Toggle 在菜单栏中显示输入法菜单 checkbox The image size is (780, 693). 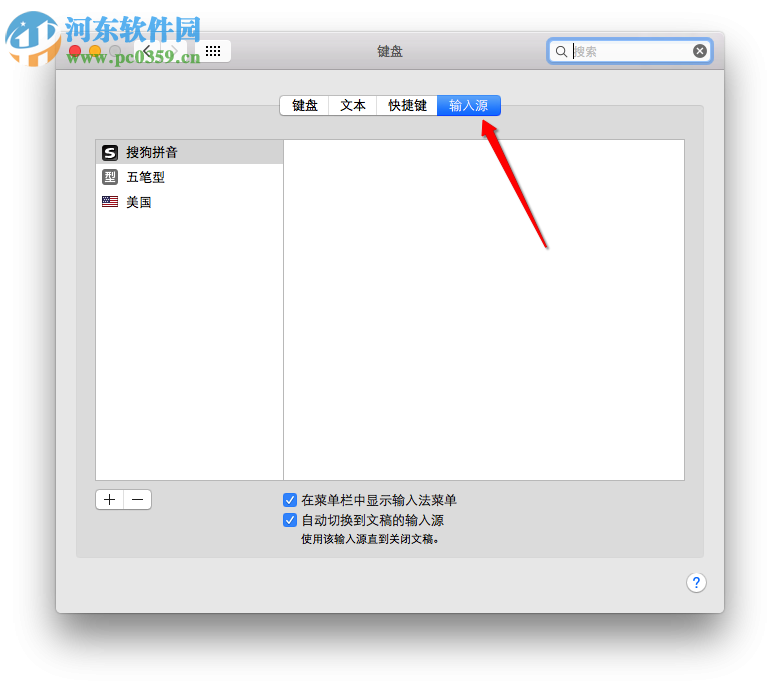pyautogui.click(x=290, y=499)
